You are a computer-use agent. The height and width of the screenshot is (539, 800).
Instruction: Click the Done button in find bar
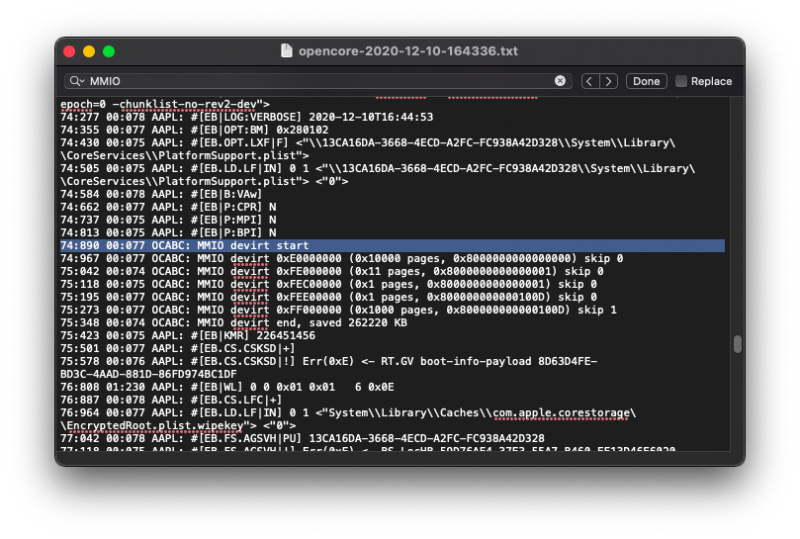[646, 81]
